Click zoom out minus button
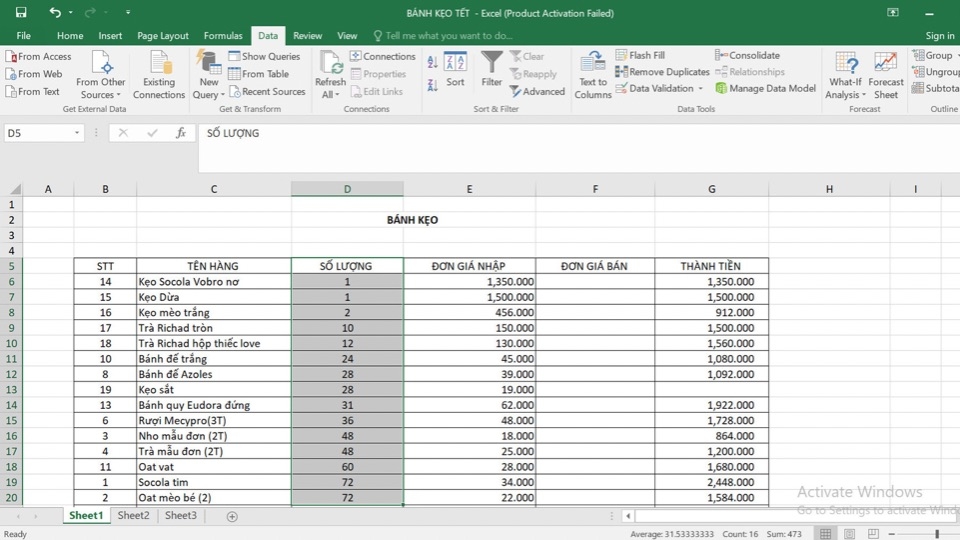Screen dimensions: 960x540 click(891, 534)
